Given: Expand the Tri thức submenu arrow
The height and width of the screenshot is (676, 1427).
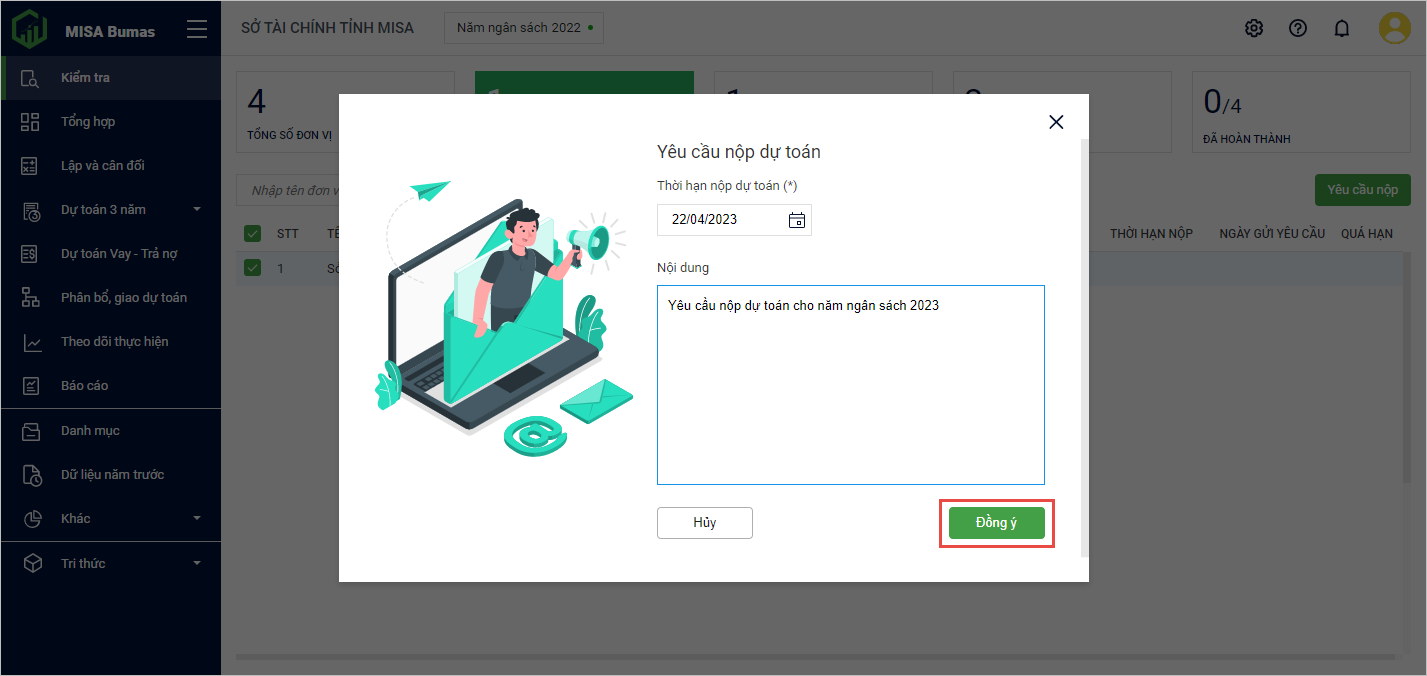Looking at the screenshot, I should pos(197,563).
